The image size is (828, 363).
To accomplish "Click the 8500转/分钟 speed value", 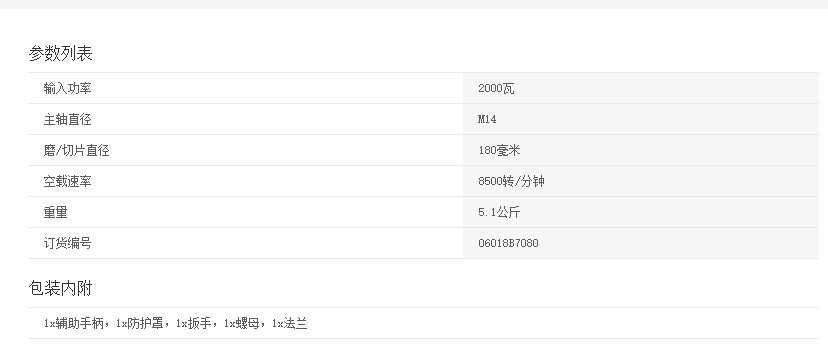I will pos(511,182).
